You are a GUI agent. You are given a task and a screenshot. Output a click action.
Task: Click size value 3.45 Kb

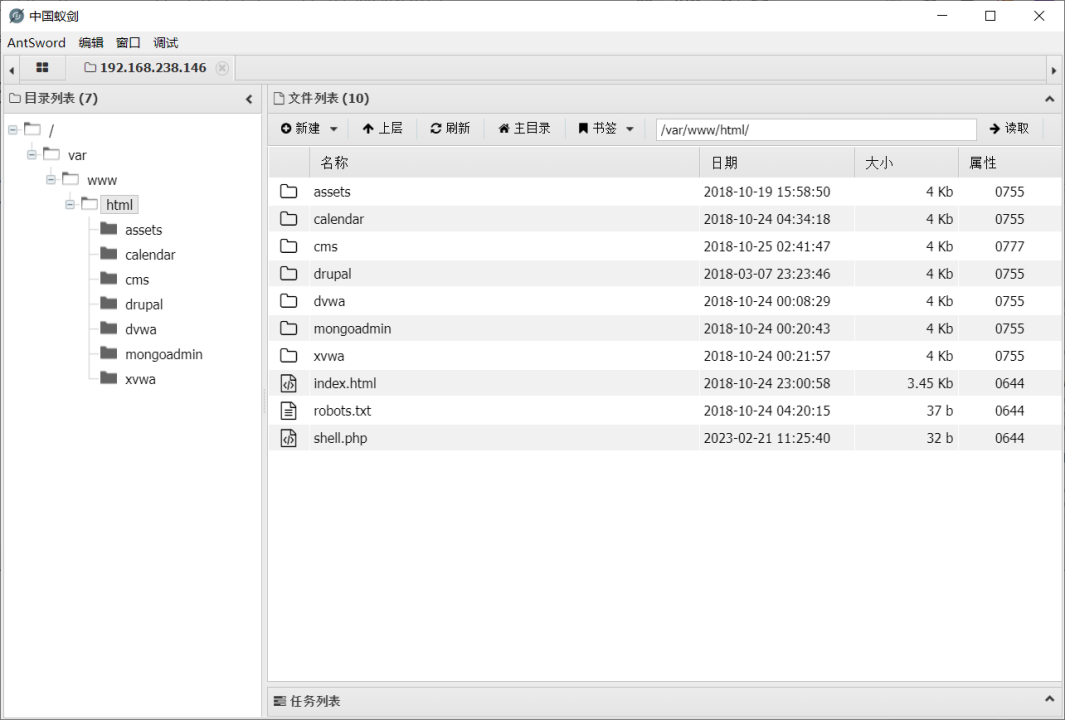coord(930,383)
